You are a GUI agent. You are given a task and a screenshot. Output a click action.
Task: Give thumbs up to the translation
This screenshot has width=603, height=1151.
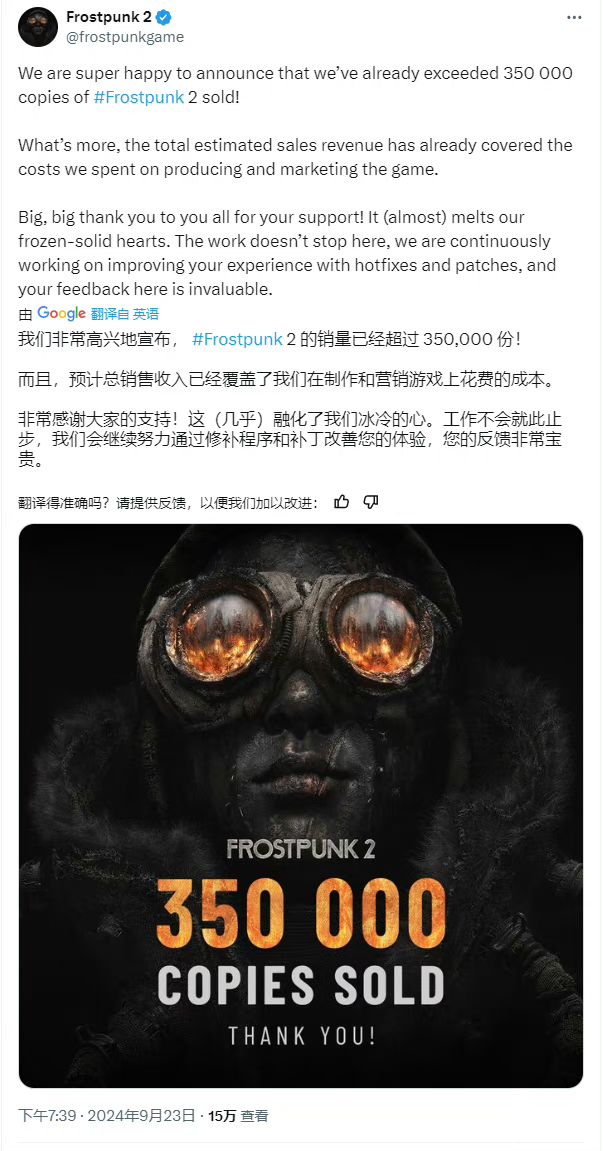pyautogui.click(x=342, y=502)
